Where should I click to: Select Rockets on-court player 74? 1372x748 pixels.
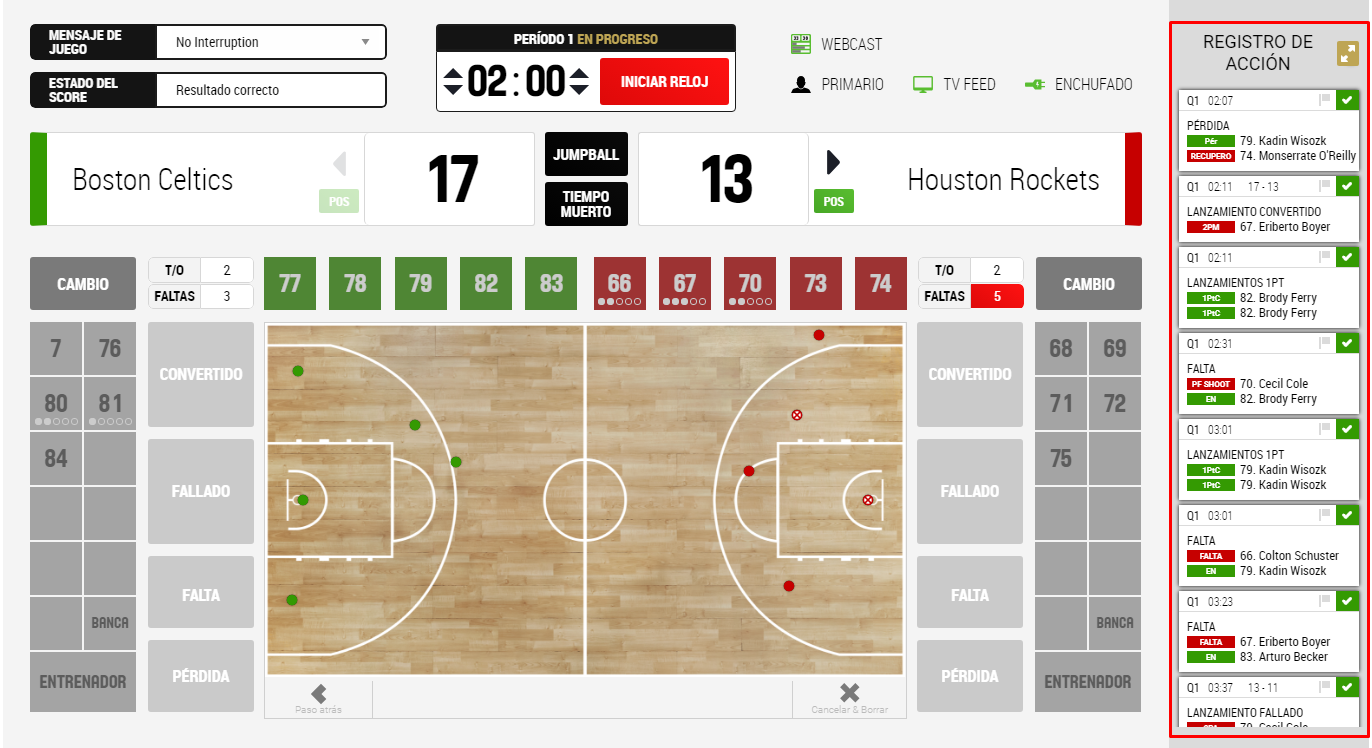tap(881, 284)
